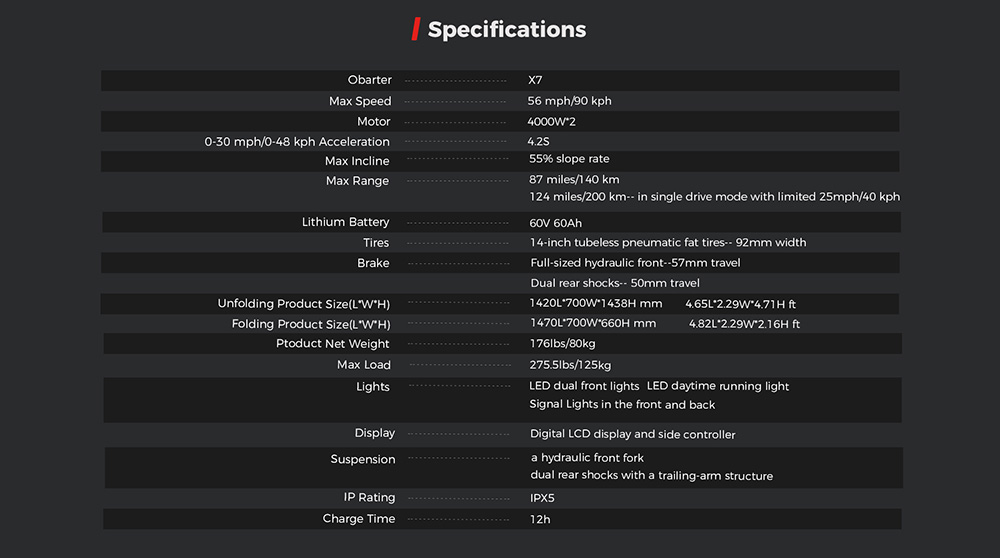The width and height of the screenshot is (1000, 558).
Task: Click the single drive mode range note
Action: [x=714, y=197]
